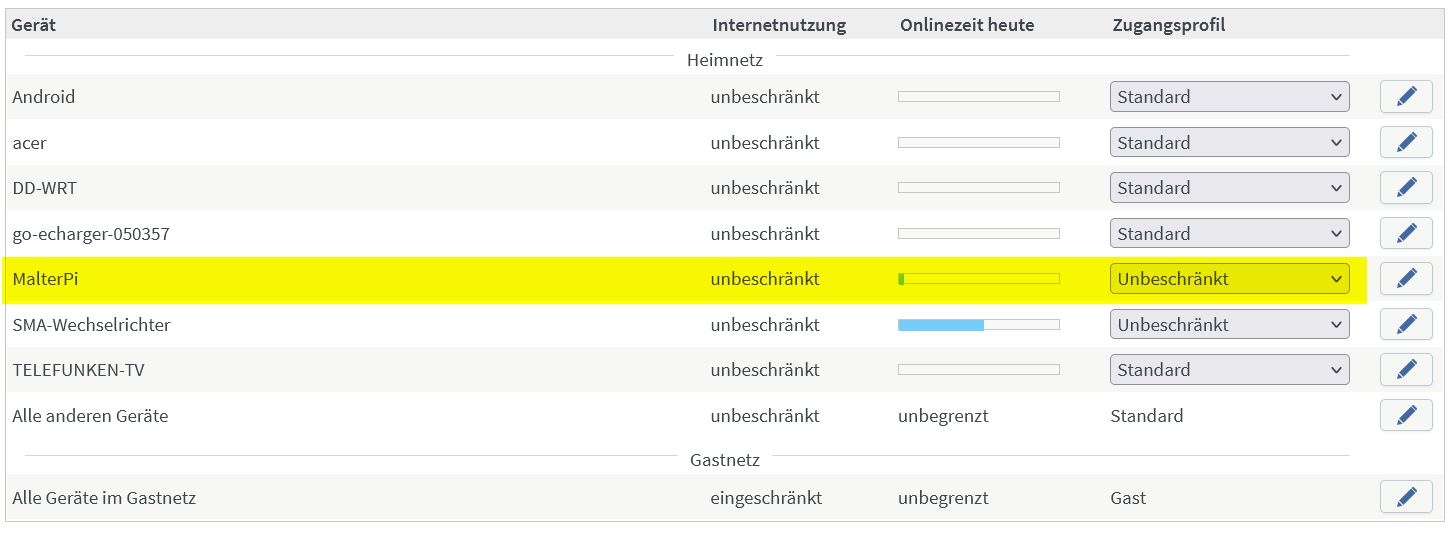The height and width of the screenshot is (543, 1451).
Task: Edit Alle Geräte im Gastnetz entry
Action: pyautogui.click(x=1406, y=497)
